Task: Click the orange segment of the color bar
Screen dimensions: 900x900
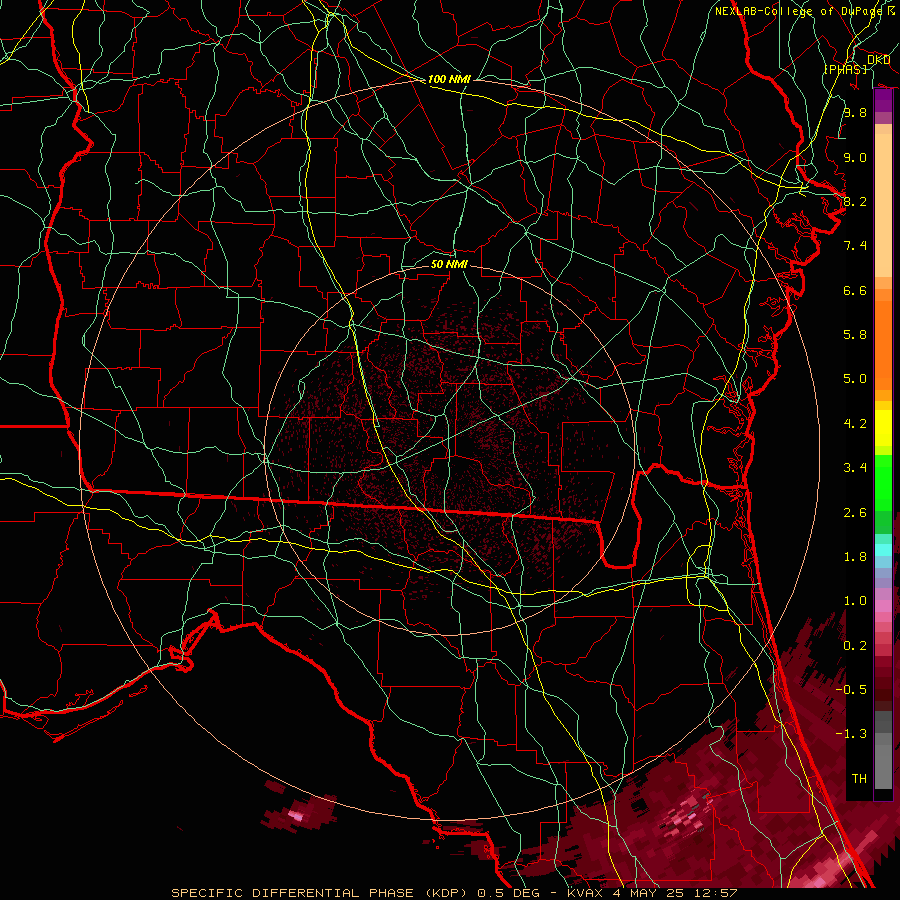Action: pos(883,344)
